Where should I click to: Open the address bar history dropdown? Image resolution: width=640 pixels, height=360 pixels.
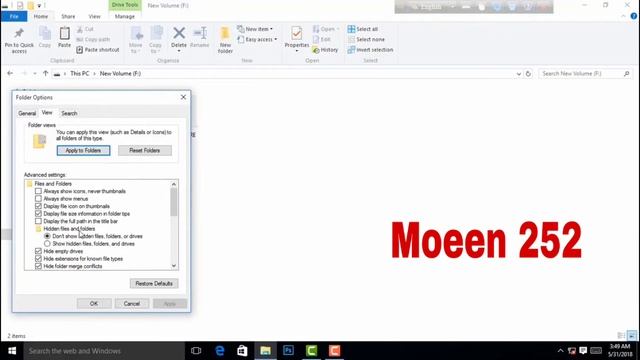519,74
